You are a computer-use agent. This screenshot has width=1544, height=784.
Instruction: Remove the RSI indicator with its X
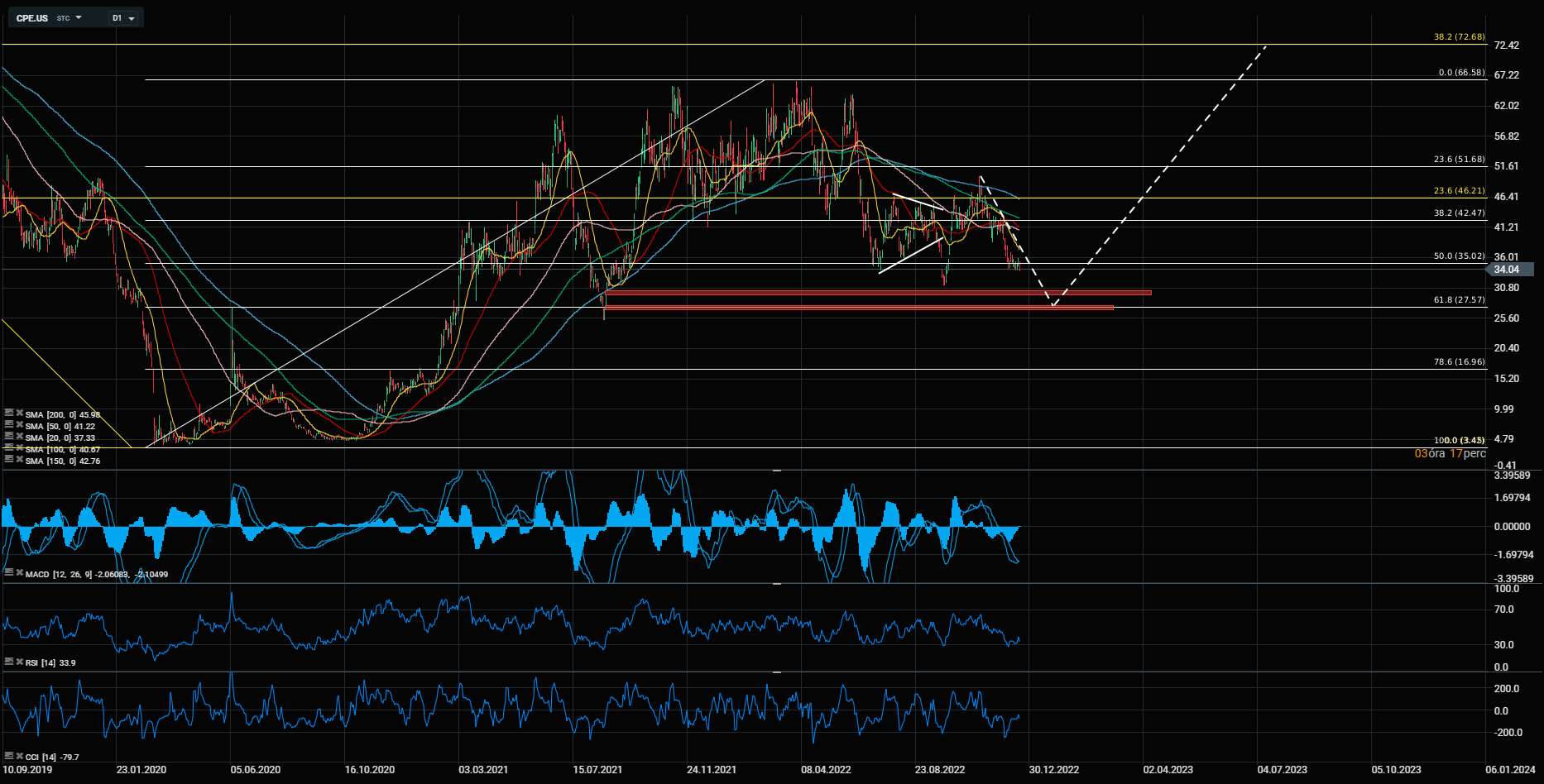[19, 661]
